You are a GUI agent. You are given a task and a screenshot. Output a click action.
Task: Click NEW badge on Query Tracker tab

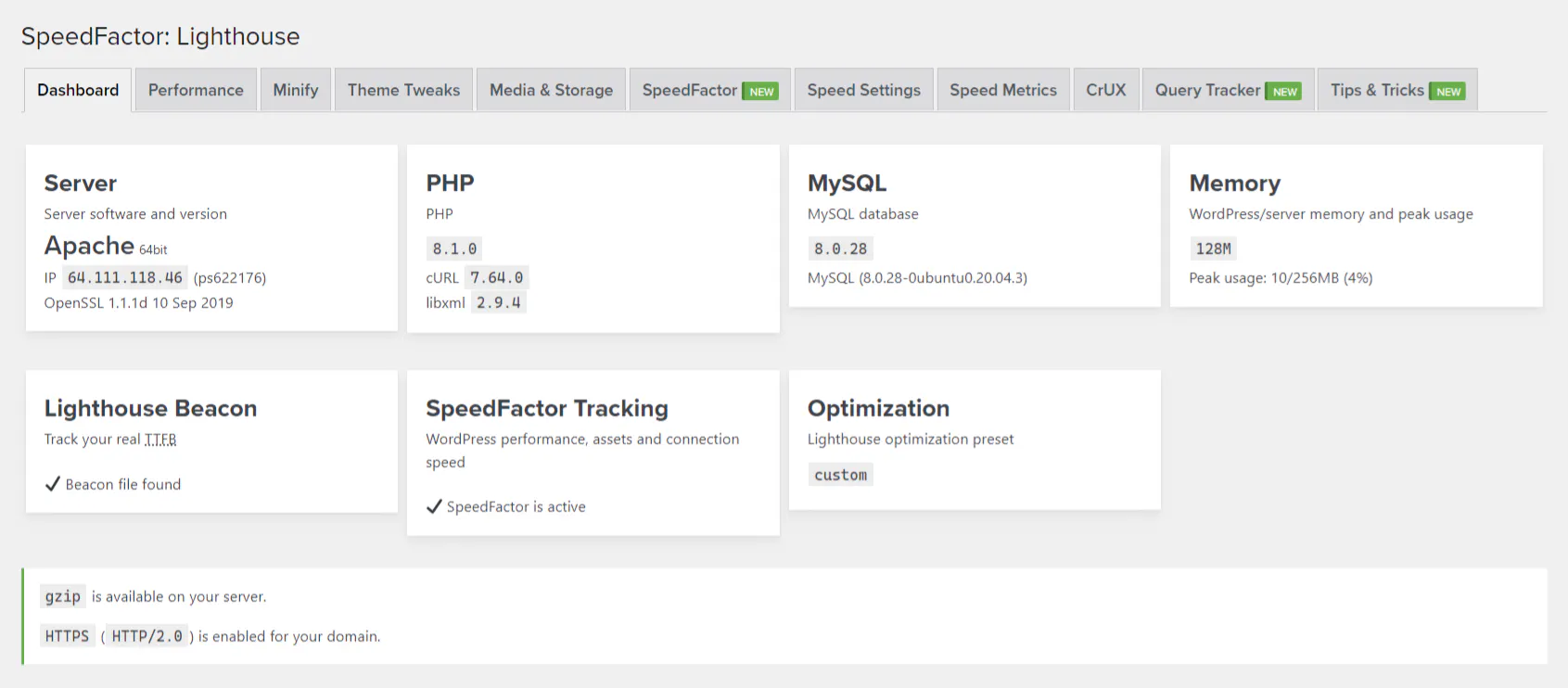coord(1284,92)
